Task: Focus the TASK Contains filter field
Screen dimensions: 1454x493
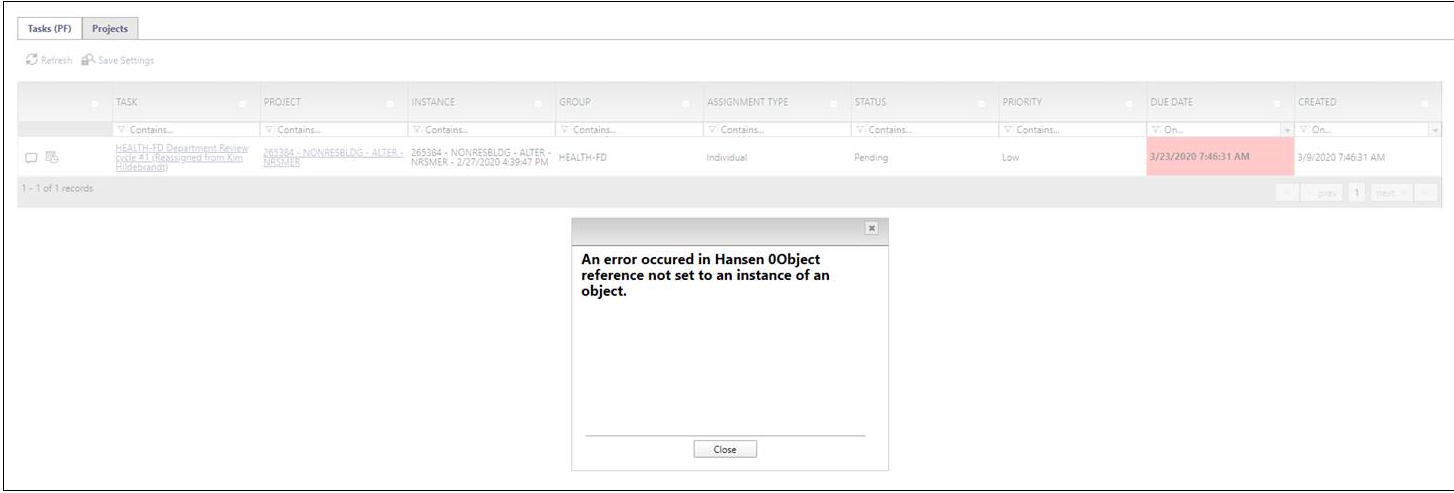Action: pos(185,130)
